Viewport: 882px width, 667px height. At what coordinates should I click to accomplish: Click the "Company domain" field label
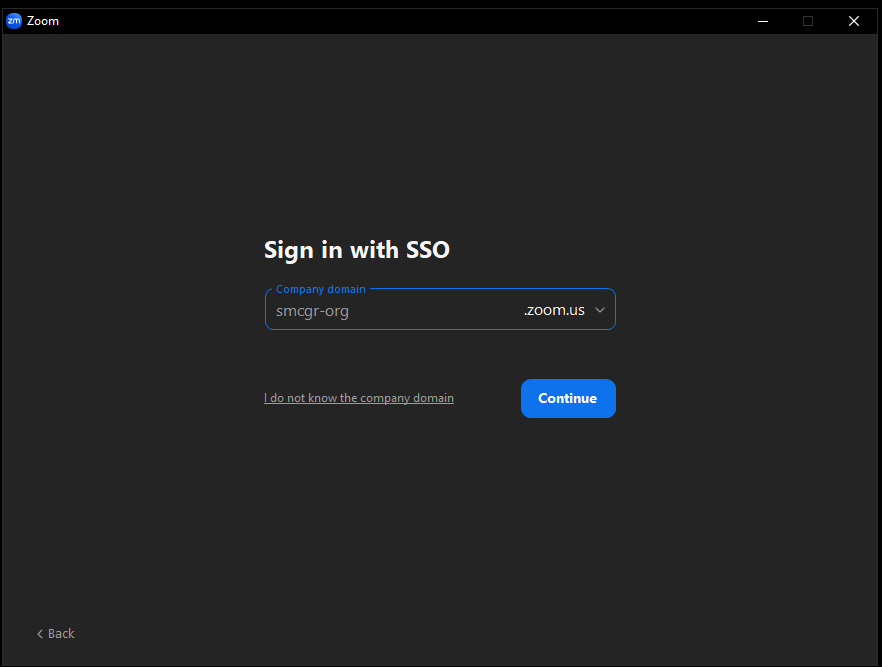click(x=321, y=289)
